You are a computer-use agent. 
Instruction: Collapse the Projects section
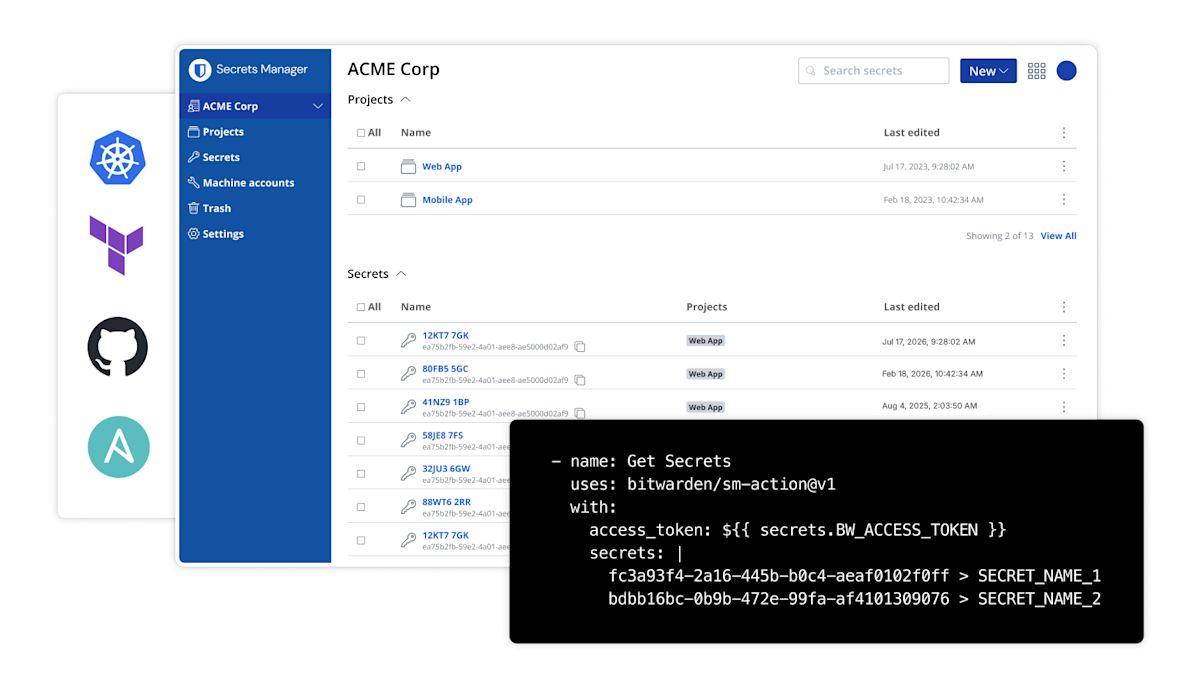pyautogui.click(x=404, y=99)
